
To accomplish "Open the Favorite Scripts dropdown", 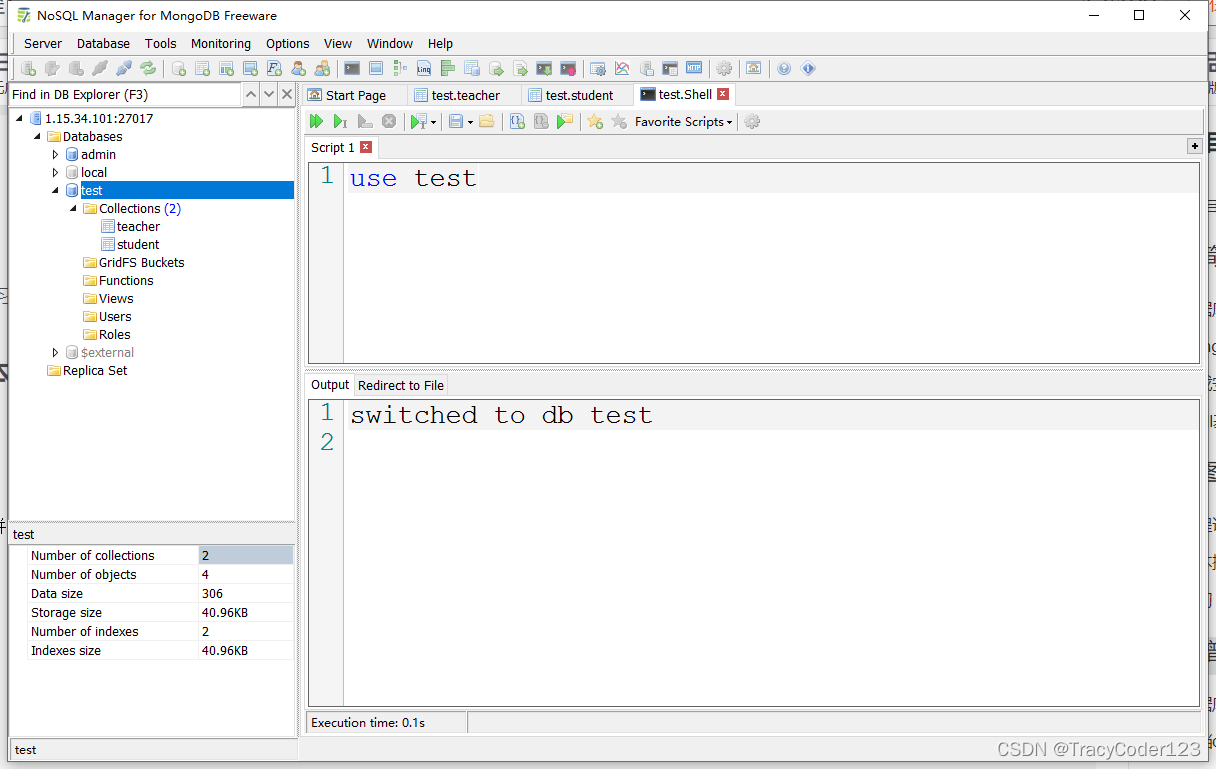I will 683,121.
